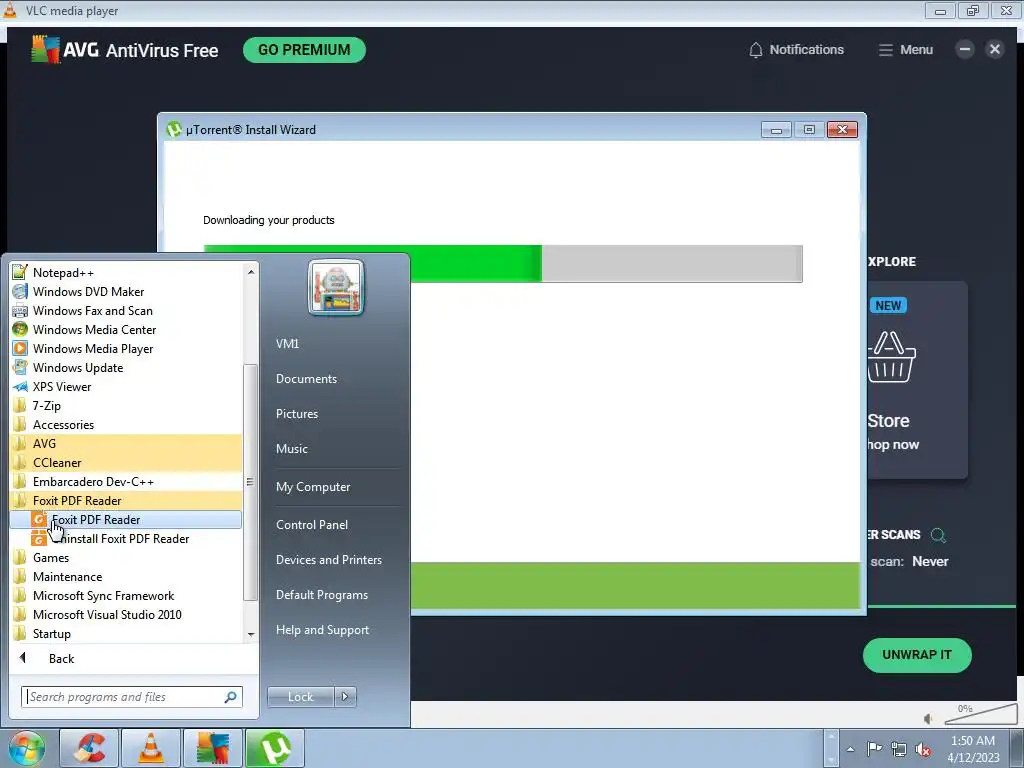Click the Action Center flag icon

coord(874,749)
